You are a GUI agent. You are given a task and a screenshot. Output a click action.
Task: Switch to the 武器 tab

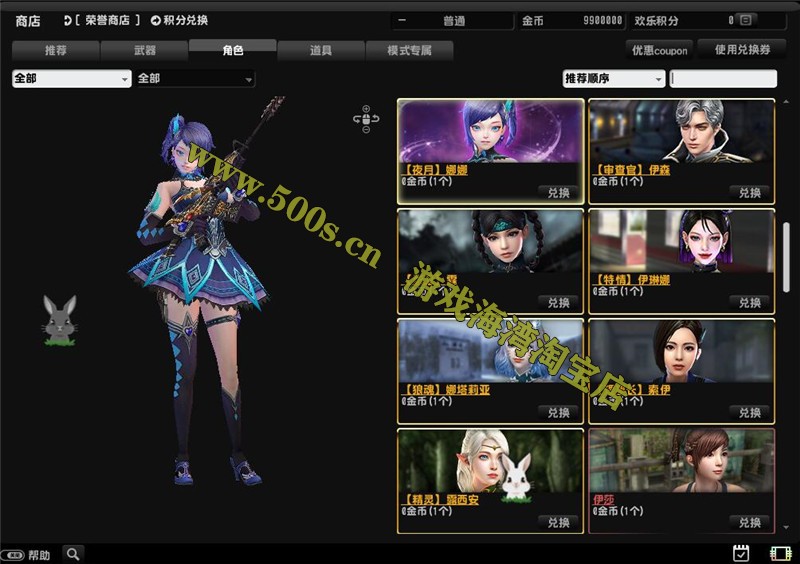144,50
